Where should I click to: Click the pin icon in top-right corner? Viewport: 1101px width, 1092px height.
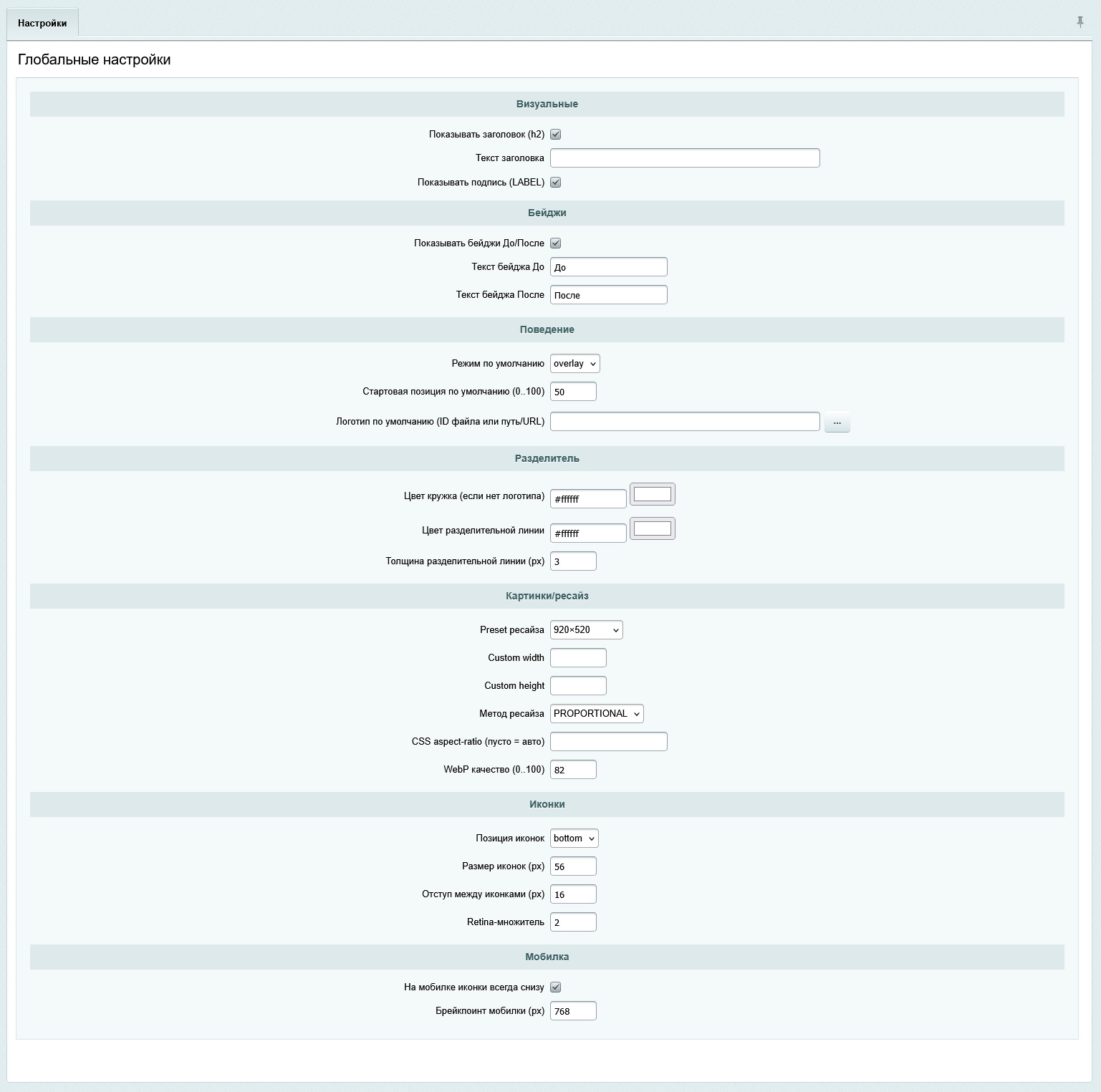pyautogui.click(x=1080, y=22)
